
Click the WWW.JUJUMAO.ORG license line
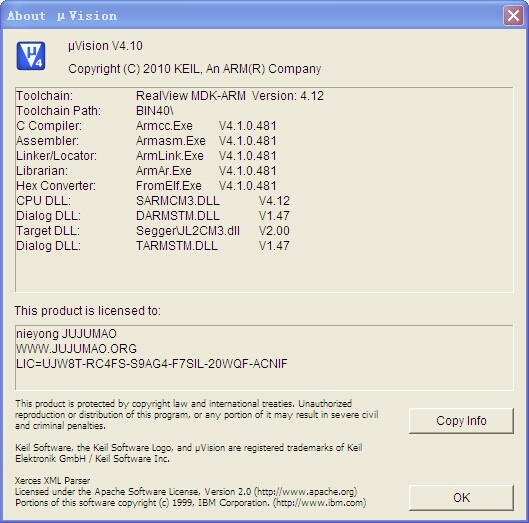(x=76, y=349)
